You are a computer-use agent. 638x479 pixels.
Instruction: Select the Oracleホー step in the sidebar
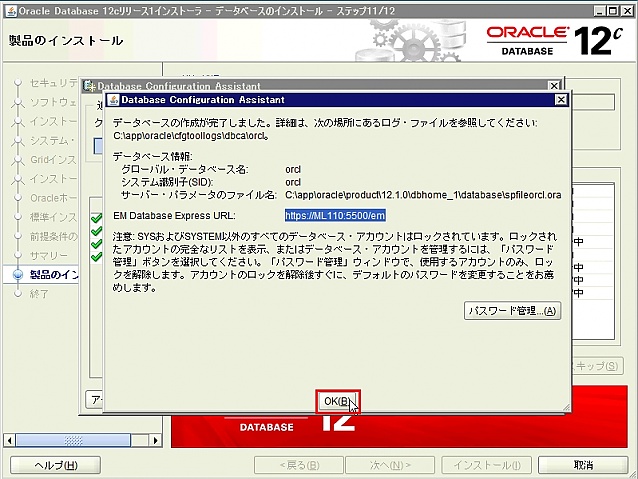(x=53, y=198)
